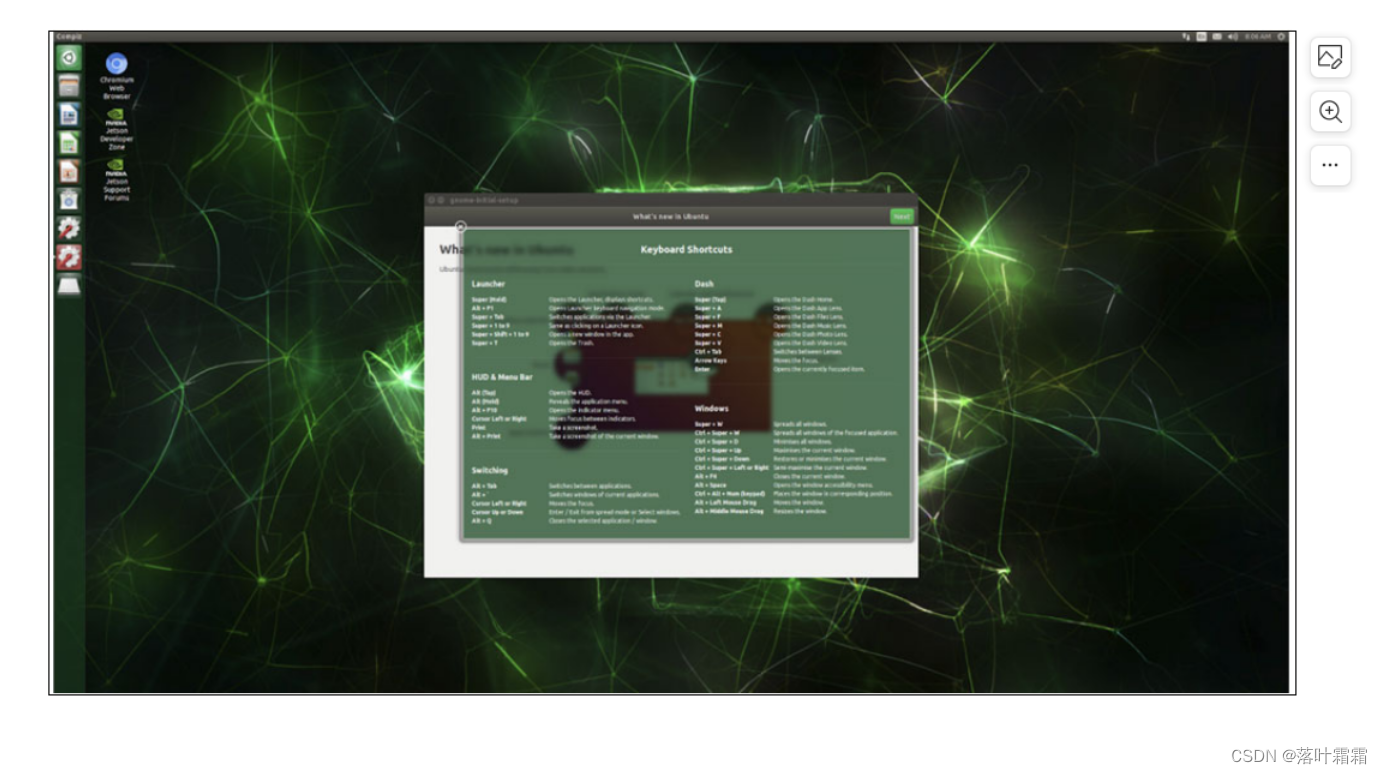Screen dimensions: 1382x774
Task: Open the session gear menu in the panel
Action: (x=1282, y=36)
